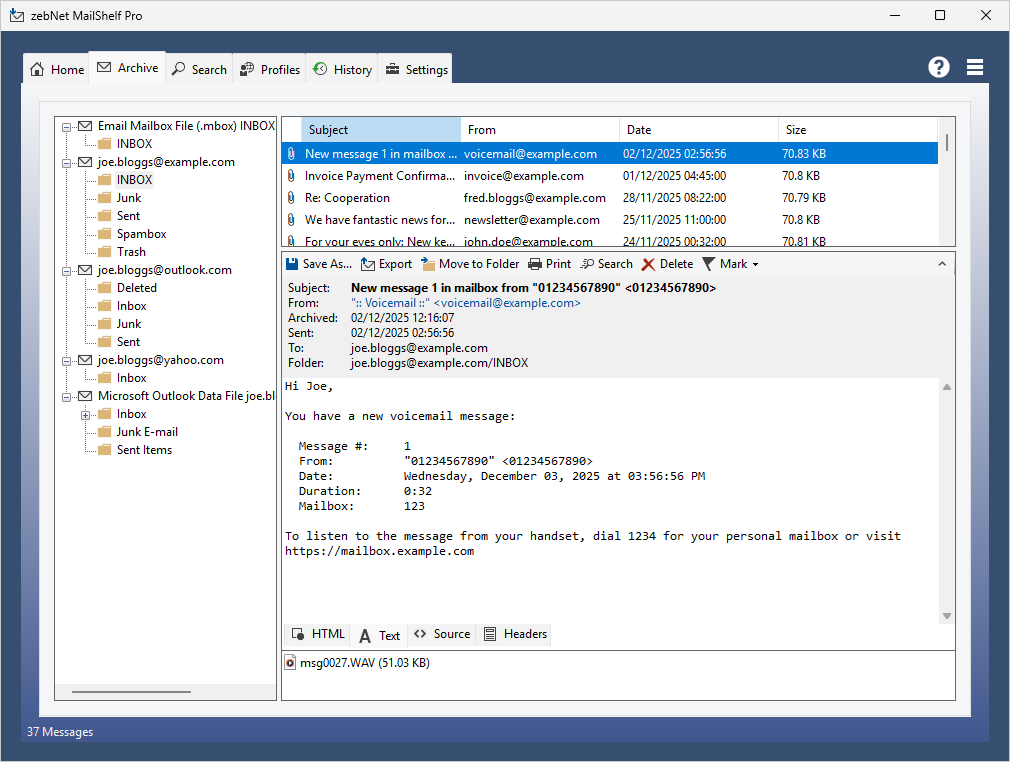Click the Save As disk icon
The image size is (1010, 762).
pyautogui.click(x=292, y=264)
